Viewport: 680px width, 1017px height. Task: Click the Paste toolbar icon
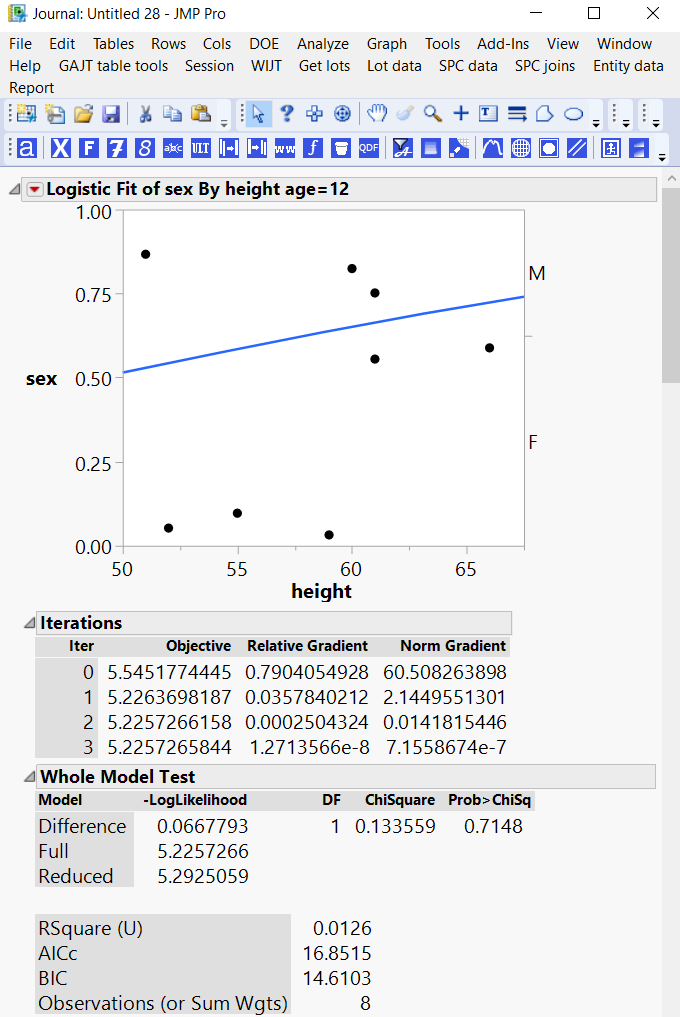click(x=200, y=113)
